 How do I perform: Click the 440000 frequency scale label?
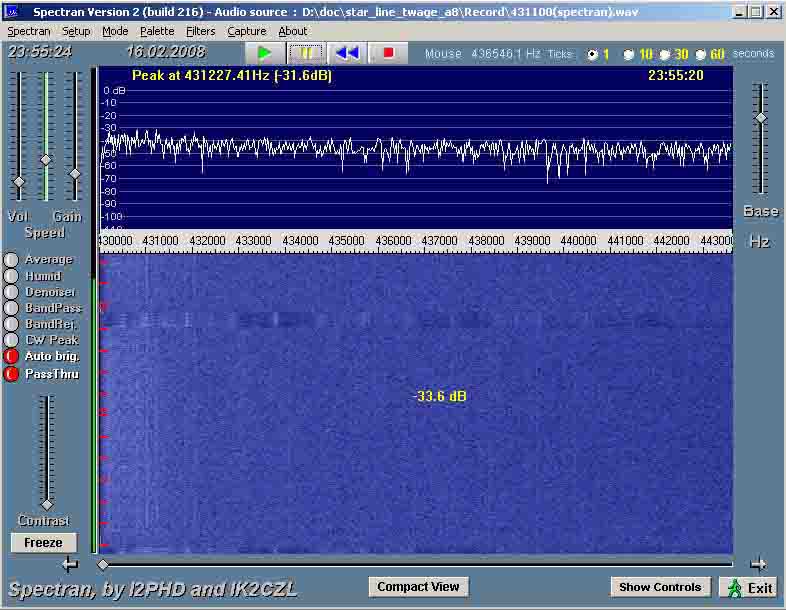click(x=578, y=241)
